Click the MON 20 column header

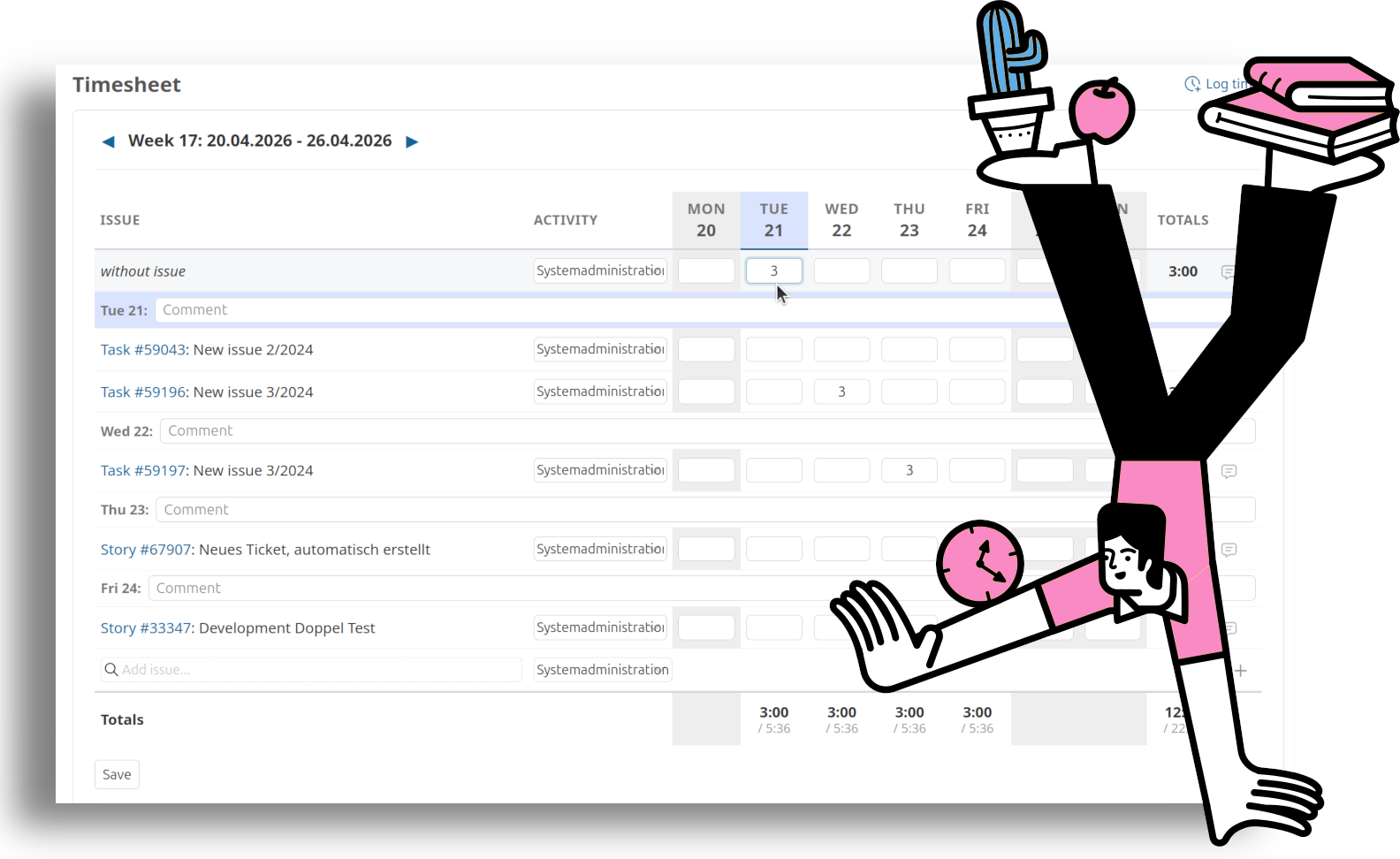706,220
